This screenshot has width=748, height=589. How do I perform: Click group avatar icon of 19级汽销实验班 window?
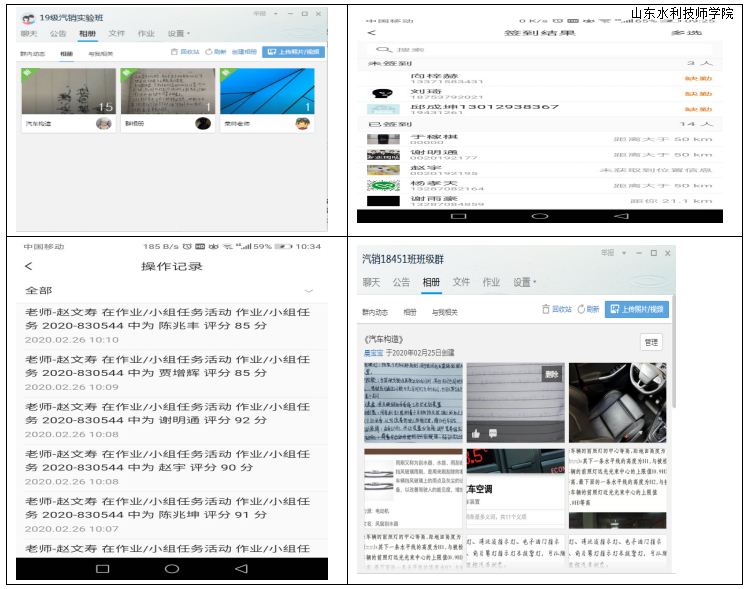(28, 19)
